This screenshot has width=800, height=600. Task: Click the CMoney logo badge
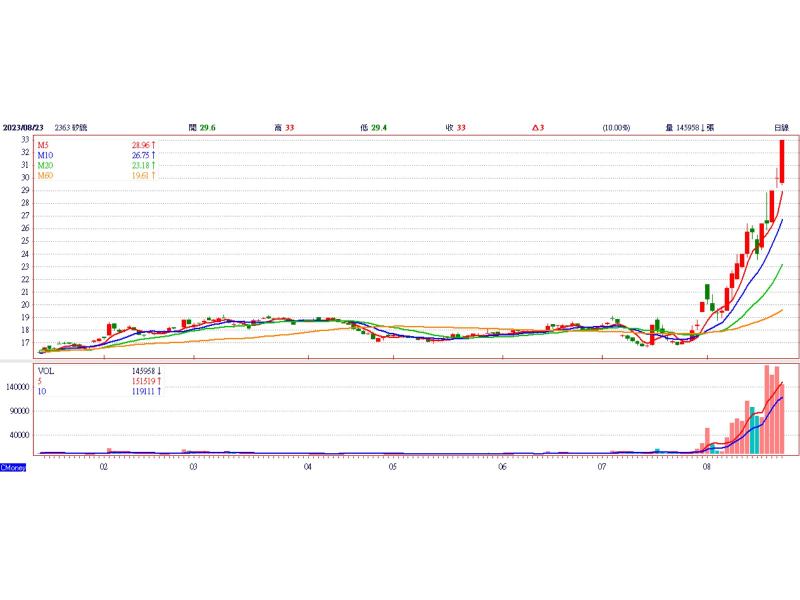click(x=13, y=468)
